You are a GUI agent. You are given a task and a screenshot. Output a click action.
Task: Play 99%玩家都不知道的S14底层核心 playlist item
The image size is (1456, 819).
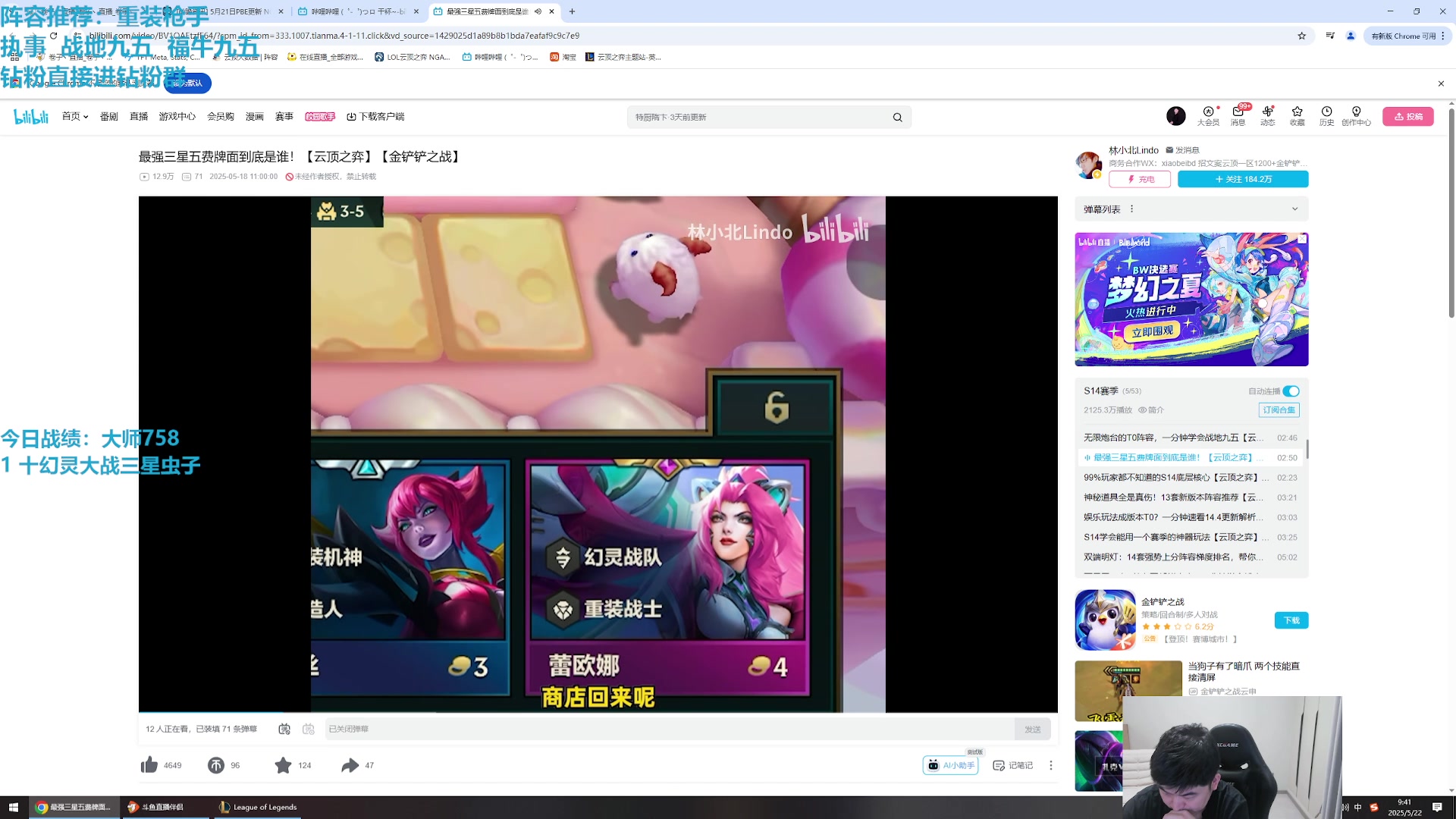coord(1191,478)
